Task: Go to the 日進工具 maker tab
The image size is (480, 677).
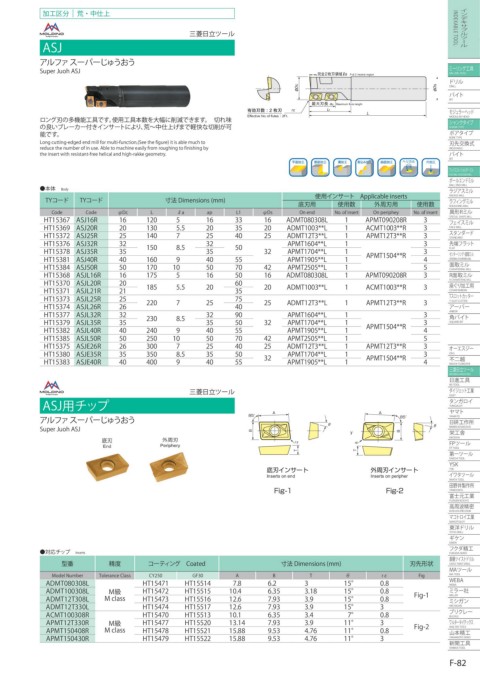Action: (464, 381)
